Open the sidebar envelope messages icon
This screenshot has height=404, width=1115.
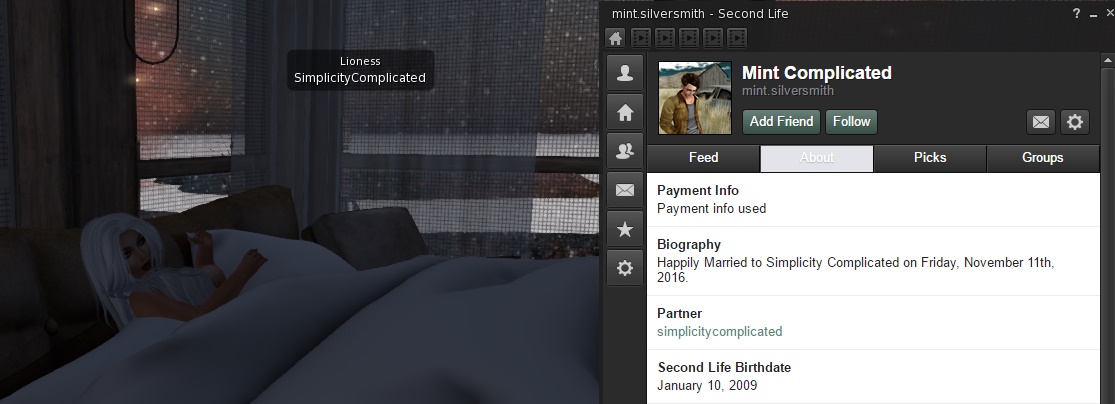click(624, 190)
